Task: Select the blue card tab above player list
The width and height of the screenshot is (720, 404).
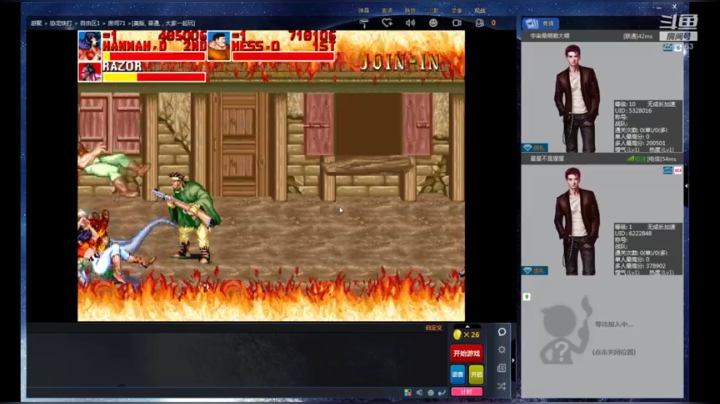Action: [x=540, y=23]
